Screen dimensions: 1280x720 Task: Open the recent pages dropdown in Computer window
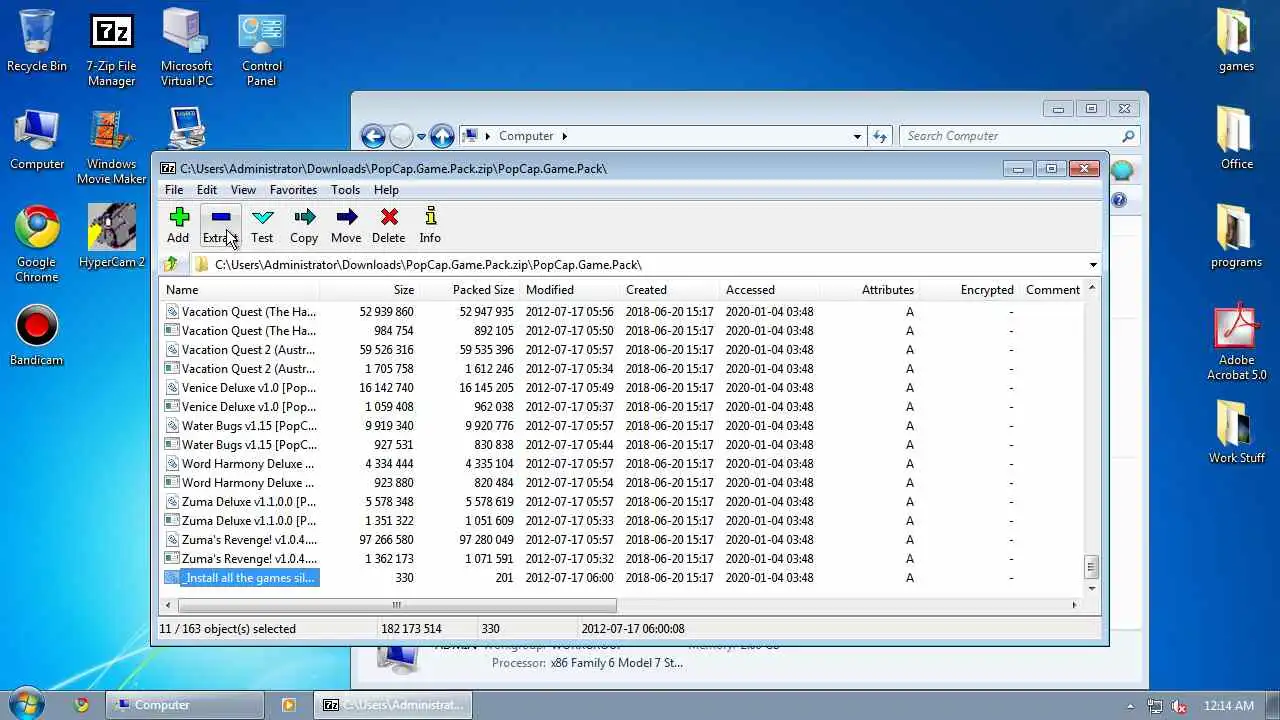point(421,137)
